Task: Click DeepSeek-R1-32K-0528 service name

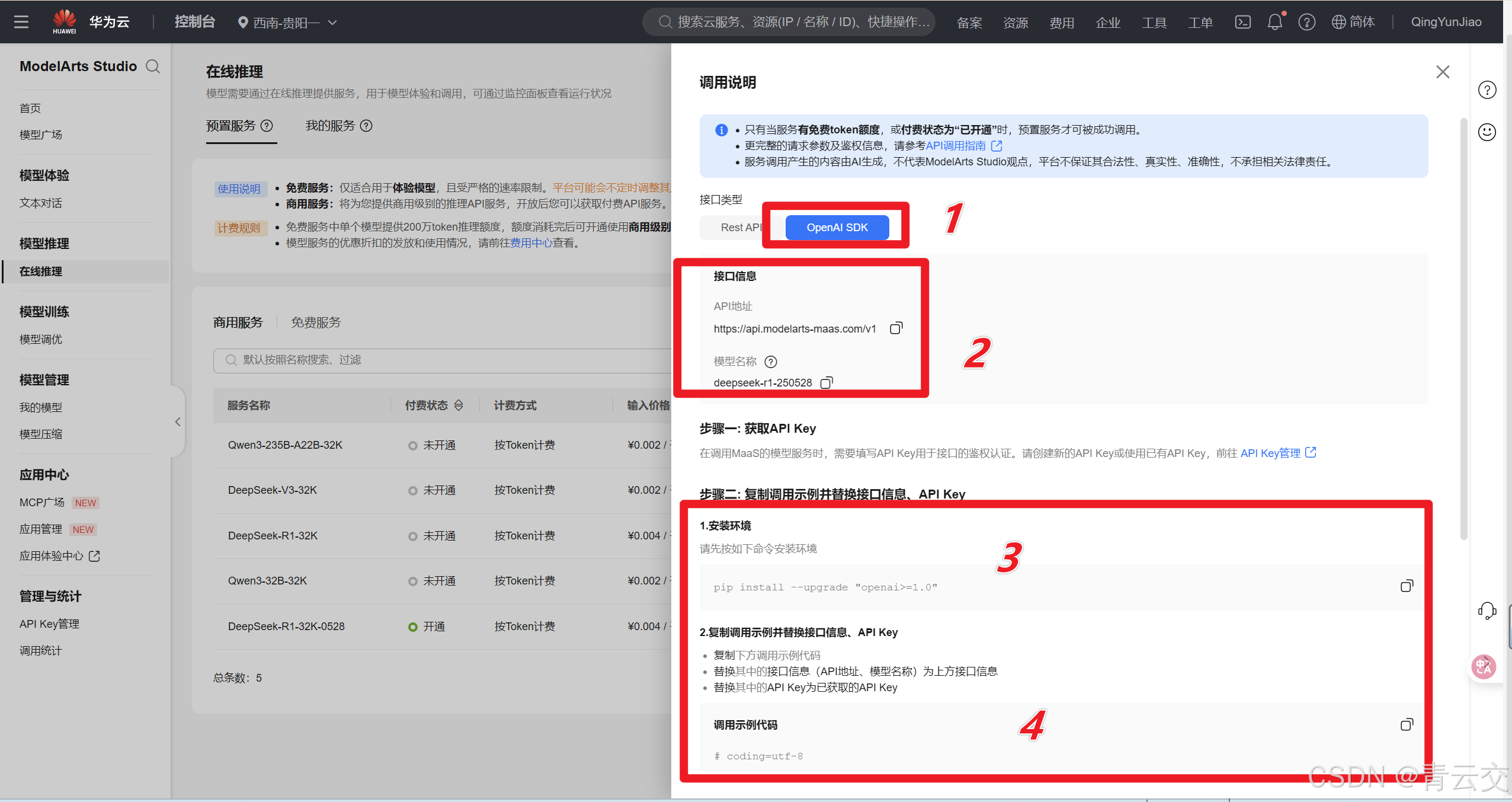Action: coord(286,626)
